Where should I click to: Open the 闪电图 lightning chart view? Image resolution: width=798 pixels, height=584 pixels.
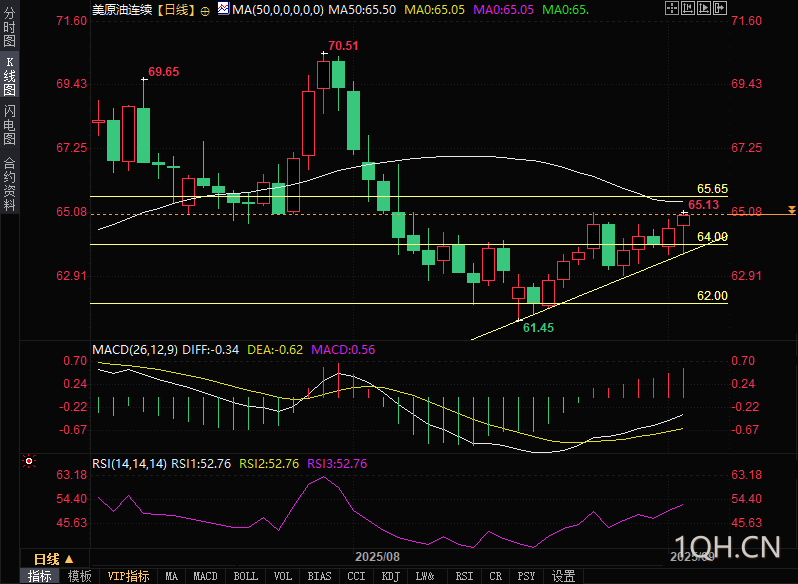click(10, 126)
